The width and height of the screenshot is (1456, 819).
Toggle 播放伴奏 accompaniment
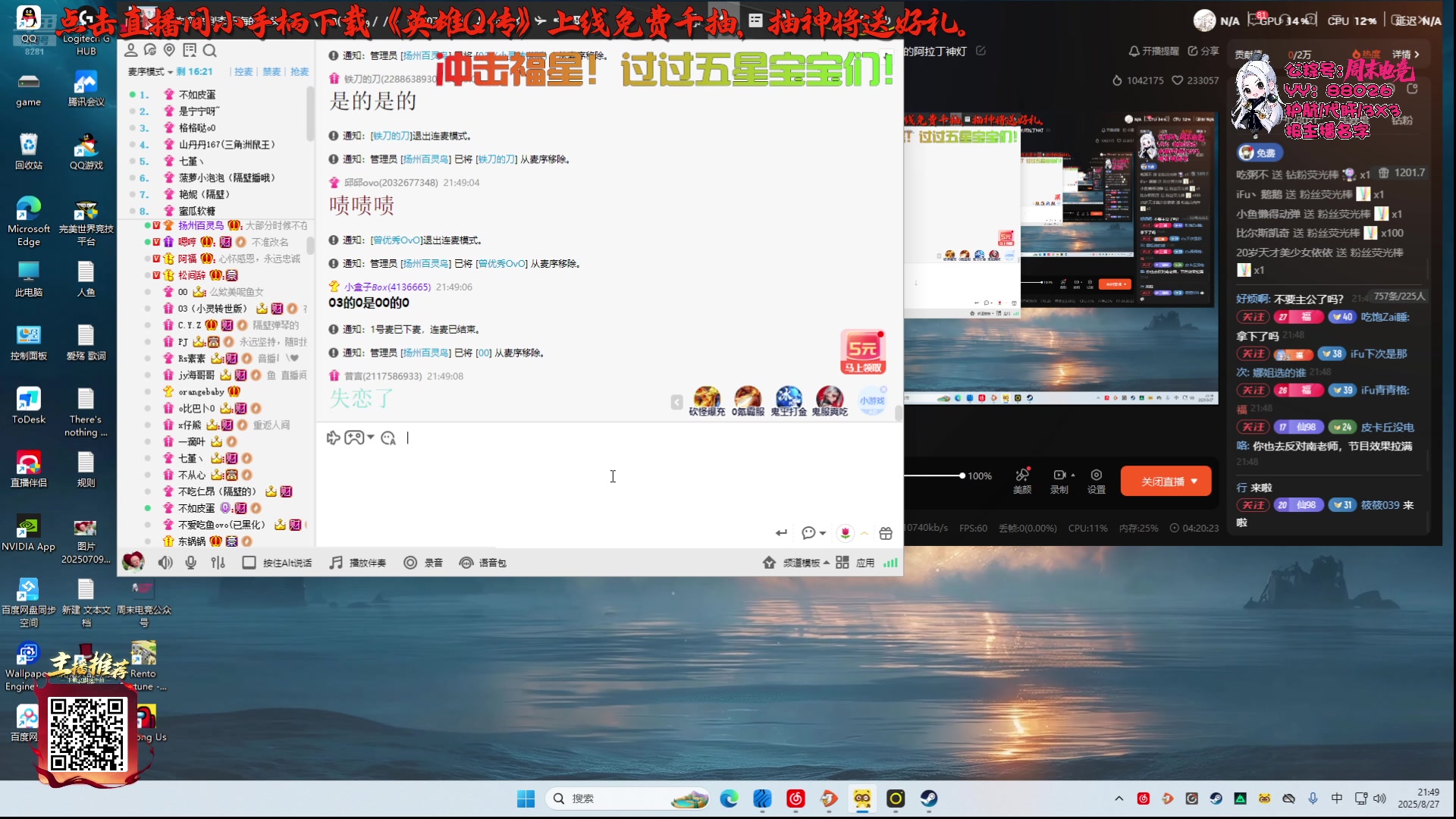point(358,563)
